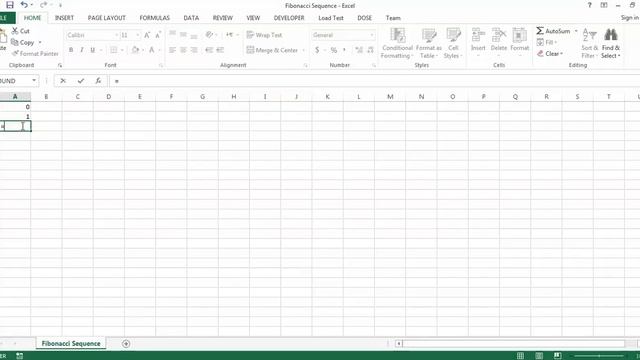Click Merge & Center

pyautogui.click(x=272, y=50)
